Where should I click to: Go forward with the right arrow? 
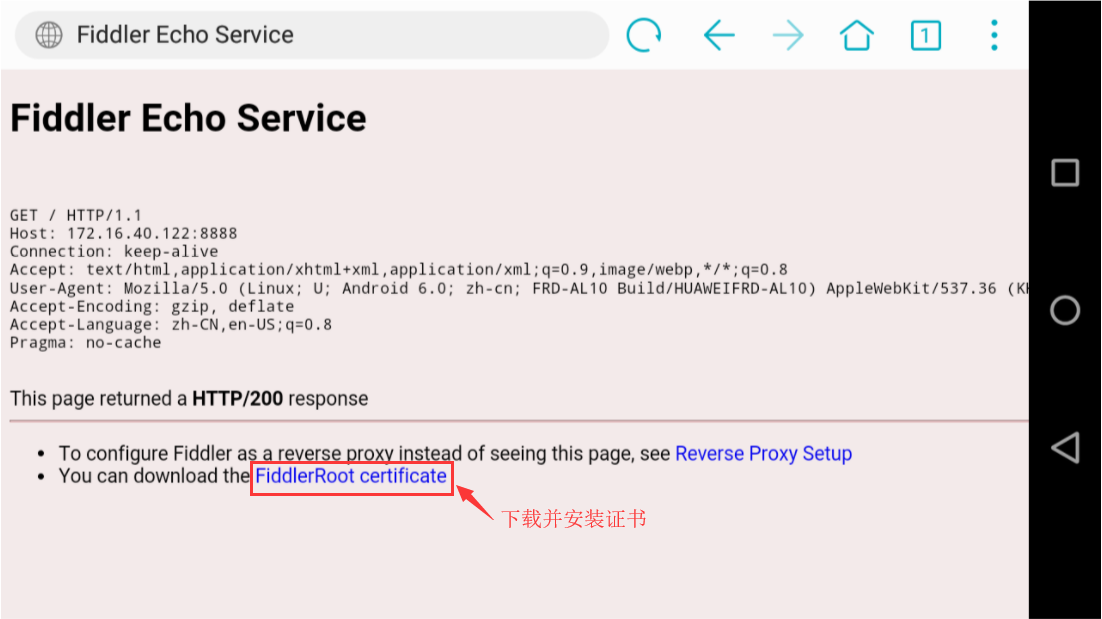788,35
